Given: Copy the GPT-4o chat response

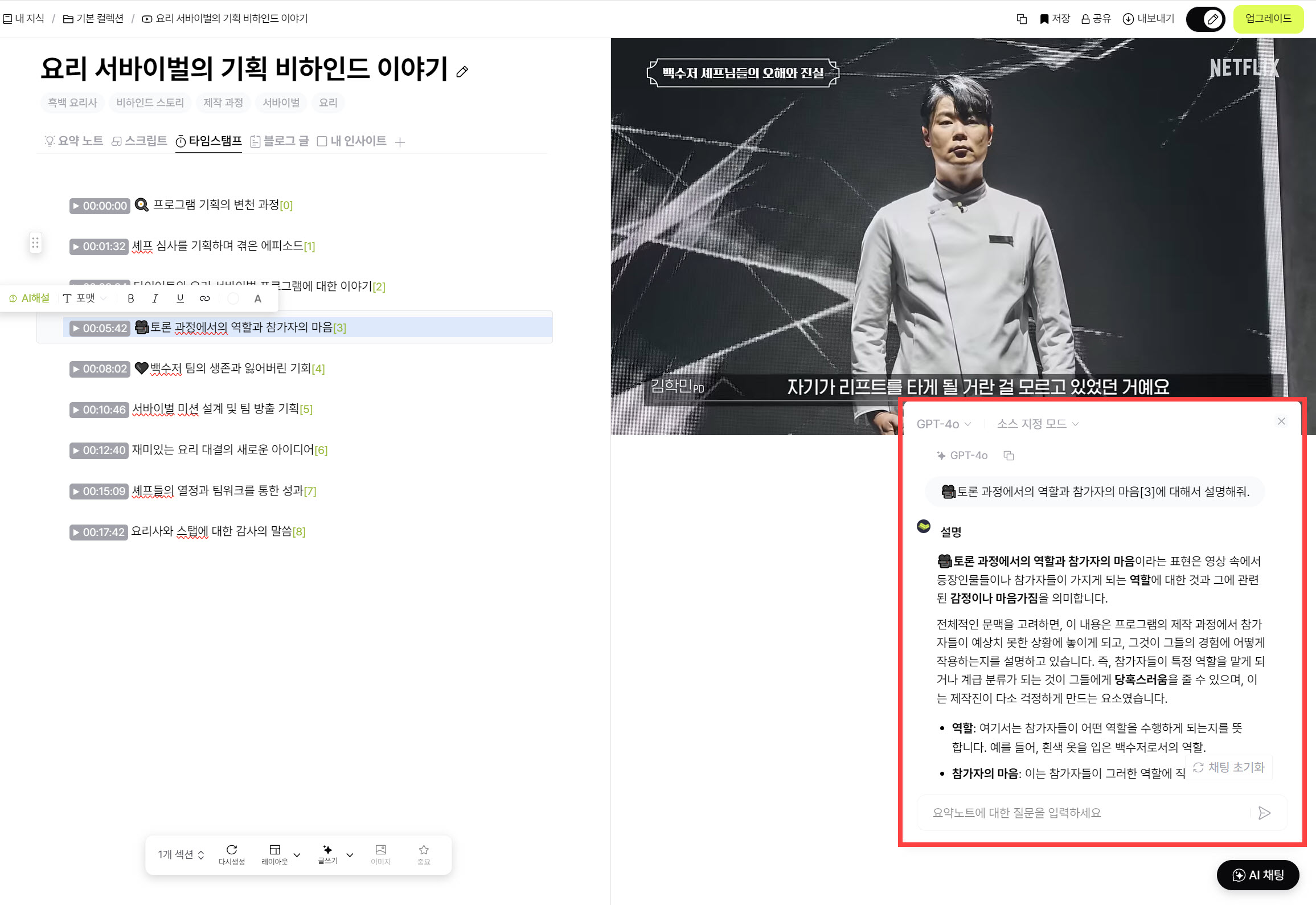Looking at the screenshot, I should click(1008, 456).
